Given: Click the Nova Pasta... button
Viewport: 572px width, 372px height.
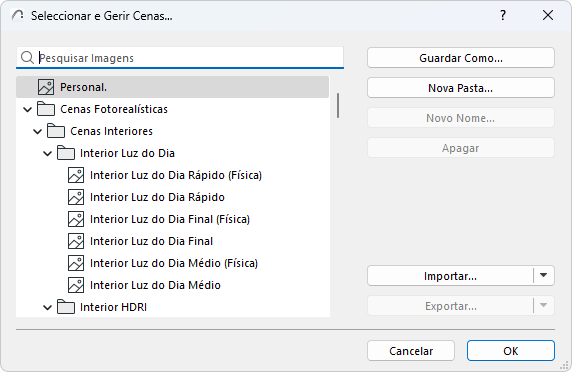Looking at the screenshot, I should (x=461, y=88).
